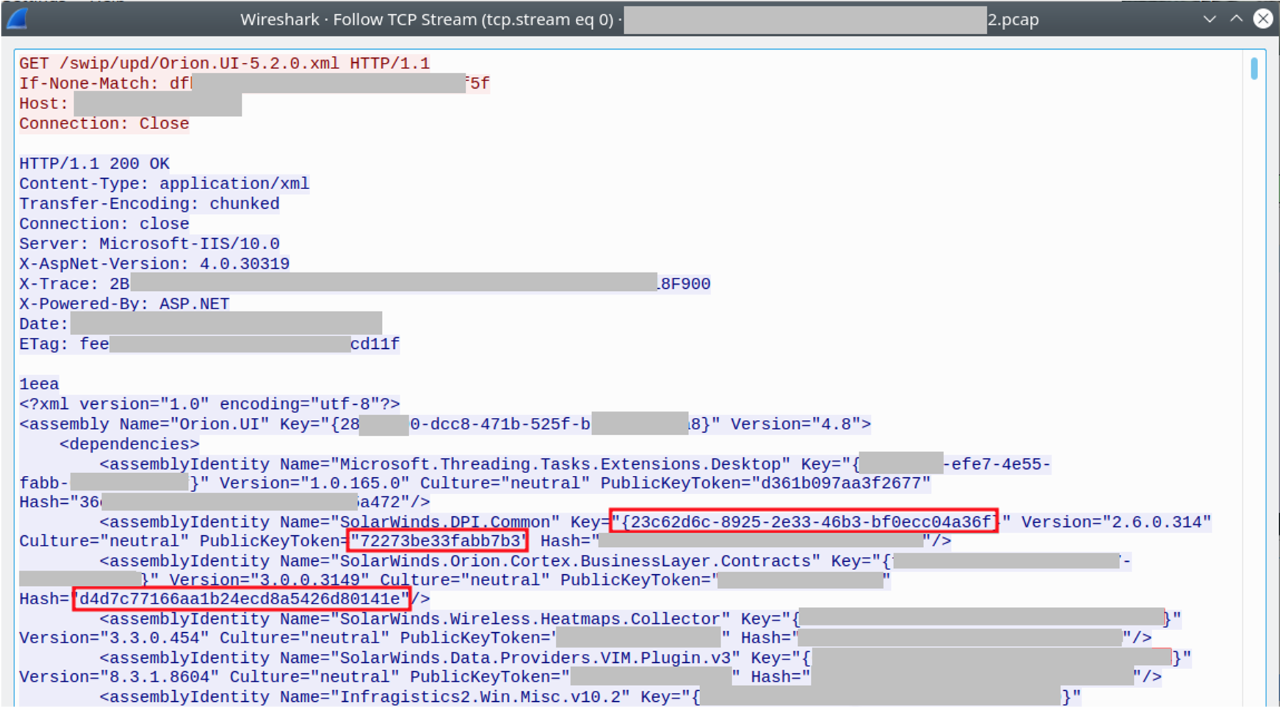Click 'Transfer-Encoding: chunked' line
The image size is (1280, 710).
[149, 204]
